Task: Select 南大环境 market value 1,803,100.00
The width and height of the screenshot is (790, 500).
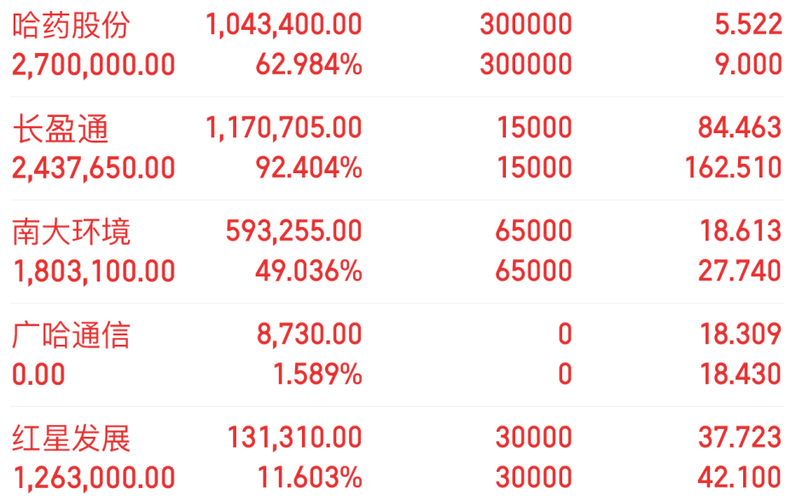Action: point(94,272)
